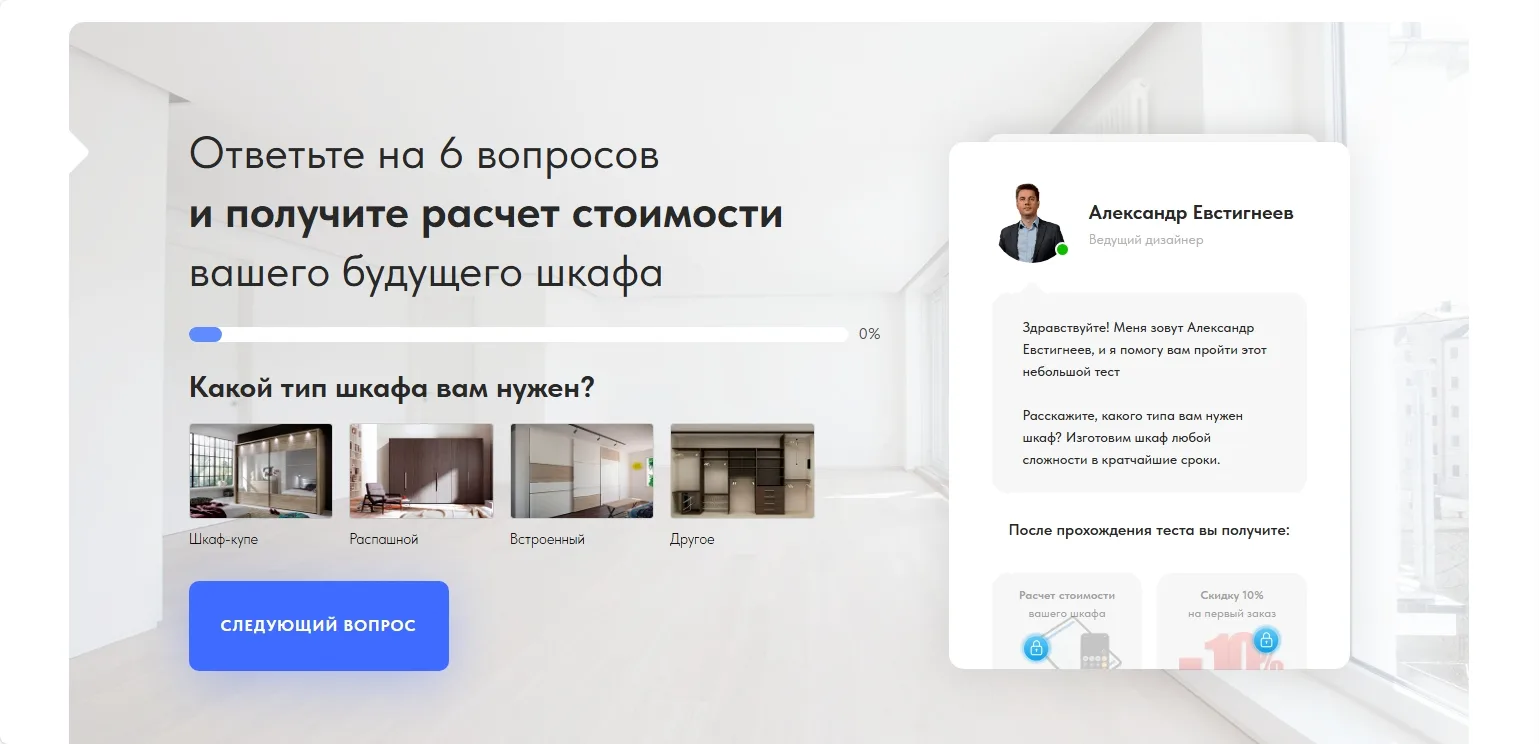The height and width of the screenshot is (744, 1539).
Task: Select the Шкаф-купе wardrobe thumbnail
Action: point(261,471)
